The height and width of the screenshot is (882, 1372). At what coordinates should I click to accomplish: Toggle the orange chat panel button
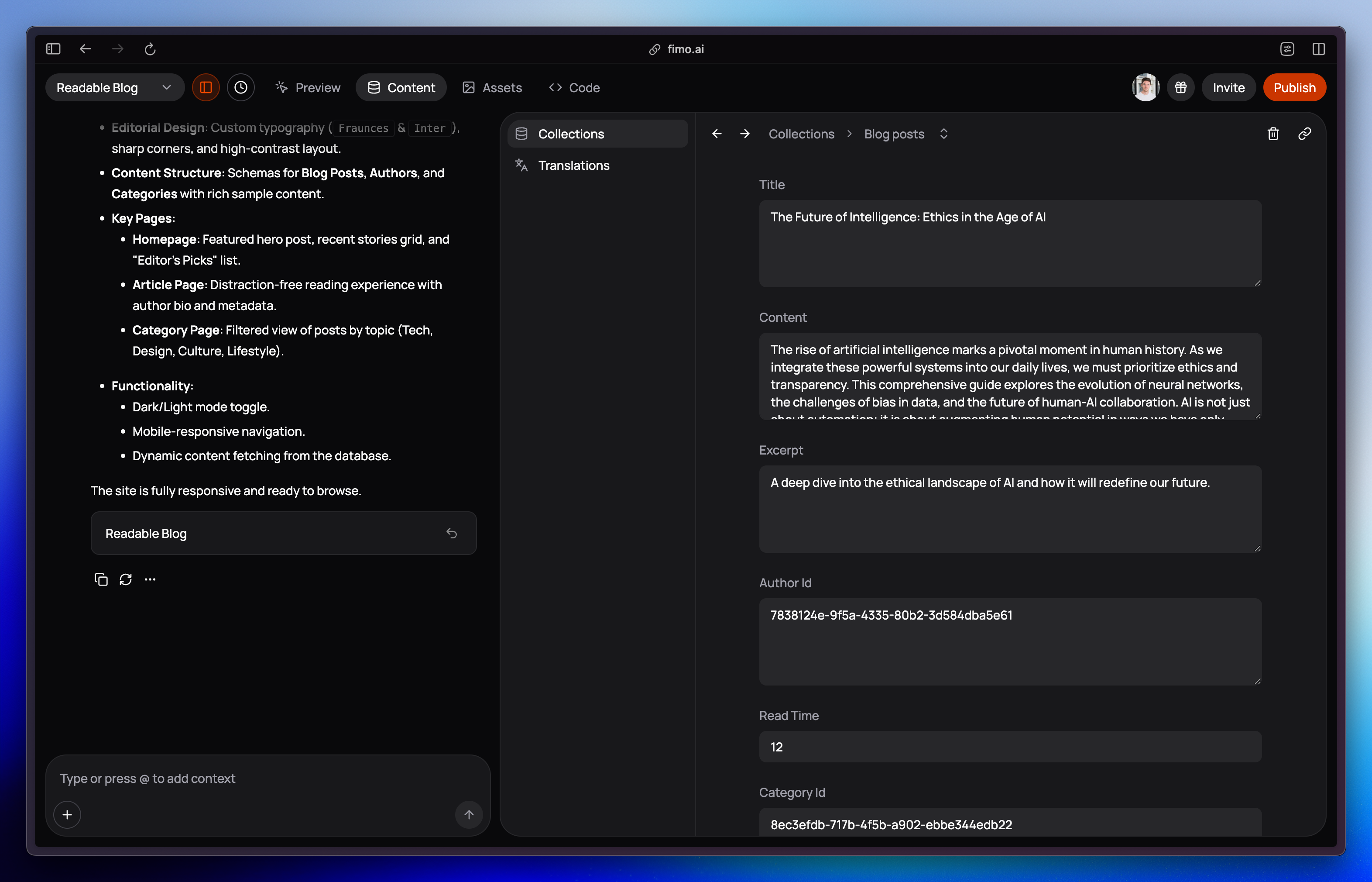206,88
